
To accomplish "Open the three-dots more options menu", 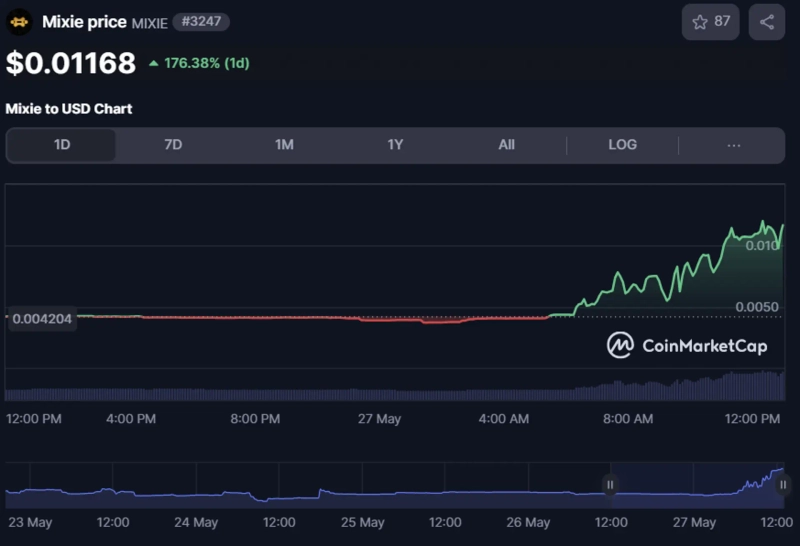I will coord(733,145).
